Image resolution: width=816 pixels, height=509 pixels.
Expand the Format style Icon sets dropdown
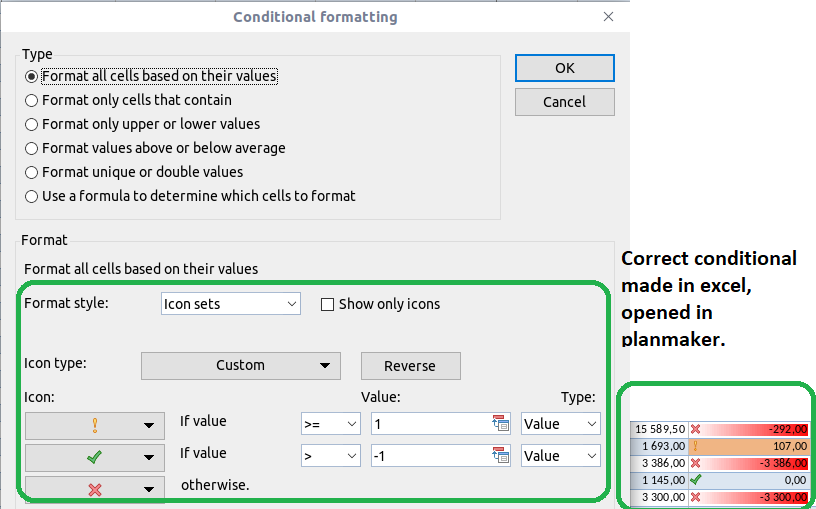[231, 303]
